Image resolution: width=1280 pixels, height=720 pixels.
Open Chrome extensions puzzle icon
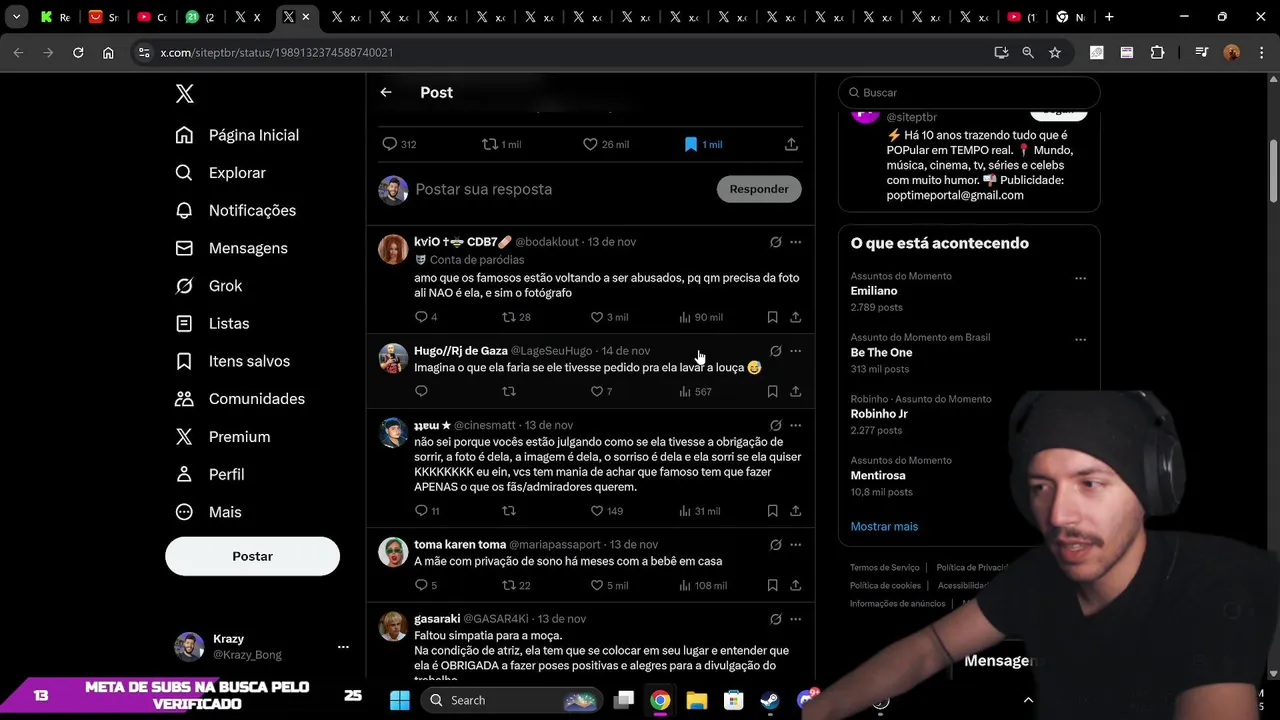1158,52
